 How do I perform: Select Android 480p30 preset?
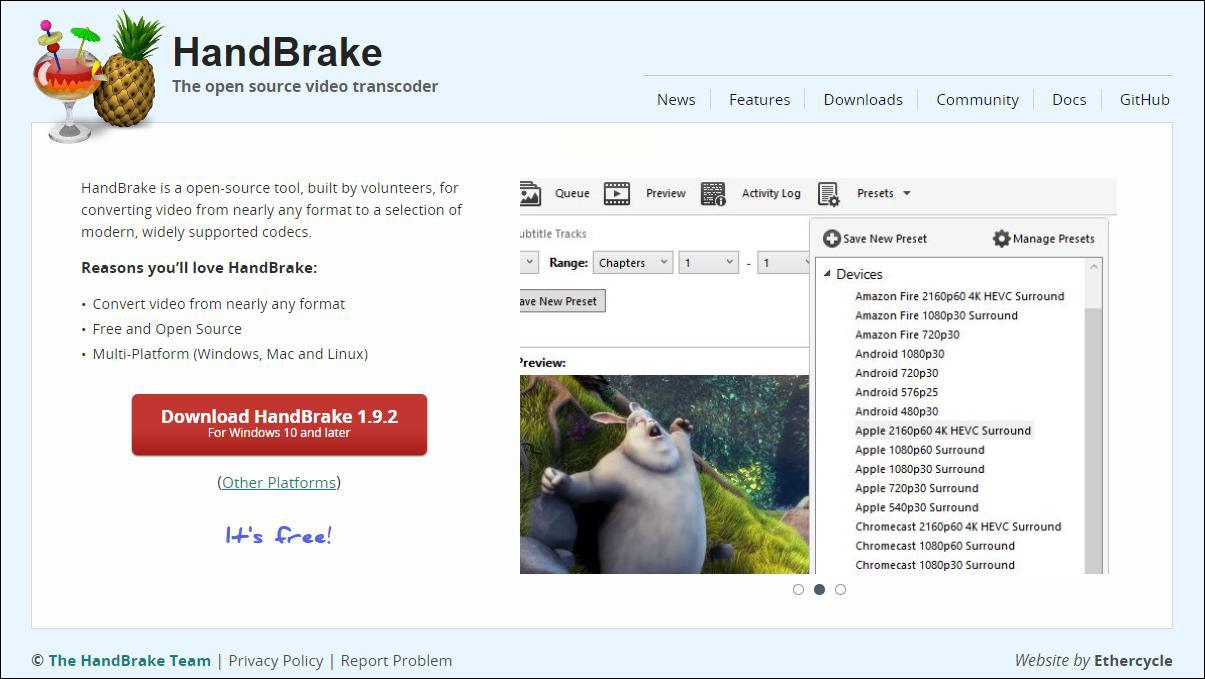[x=896, y=411]
